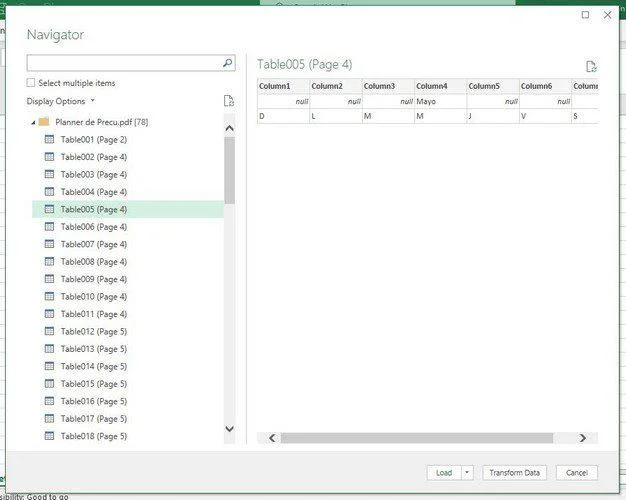This screenshot has height=500, width=626.
Task: Click the table icon for Table002 (Page 4)
Action: [x=50, y=157]
